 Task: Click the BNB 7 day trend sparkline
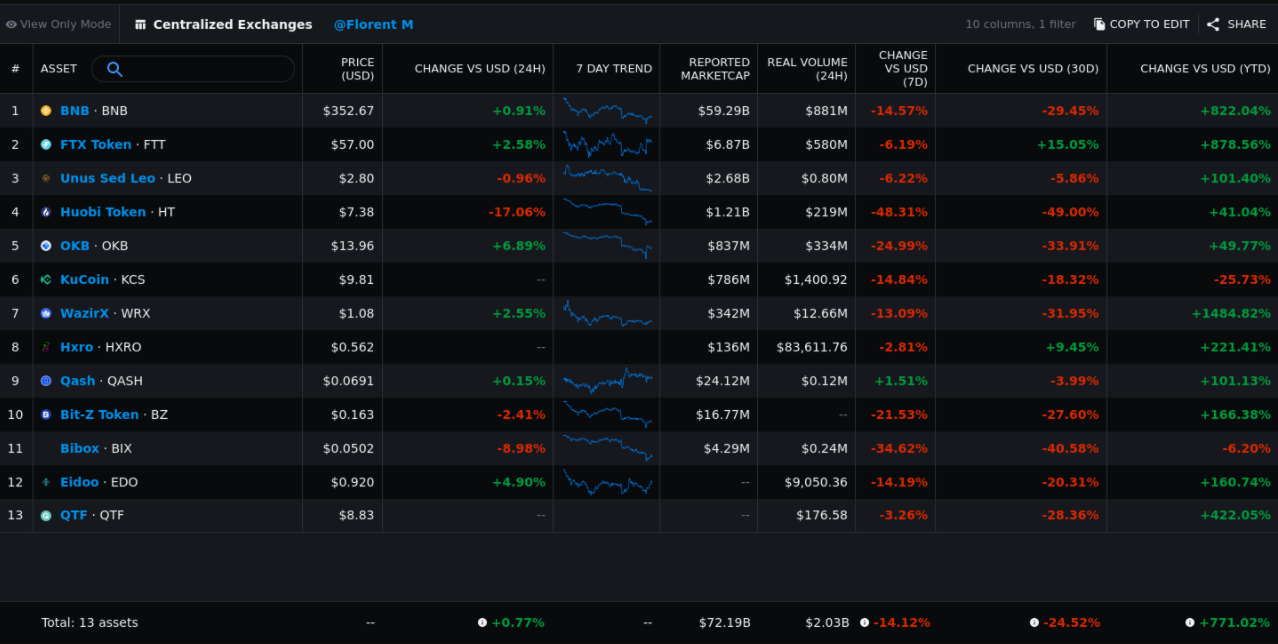click(606, 111)
